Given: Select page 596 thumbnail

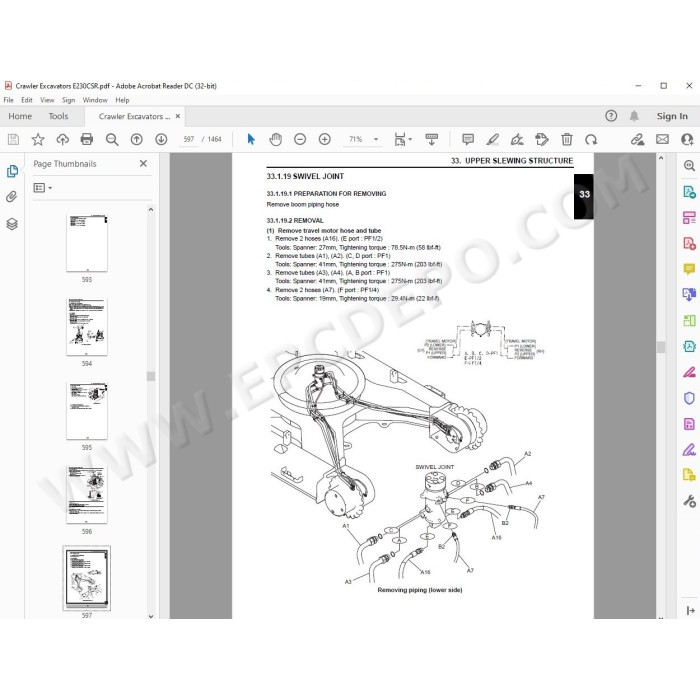Looking at the screenshot, I should point(87,494).
